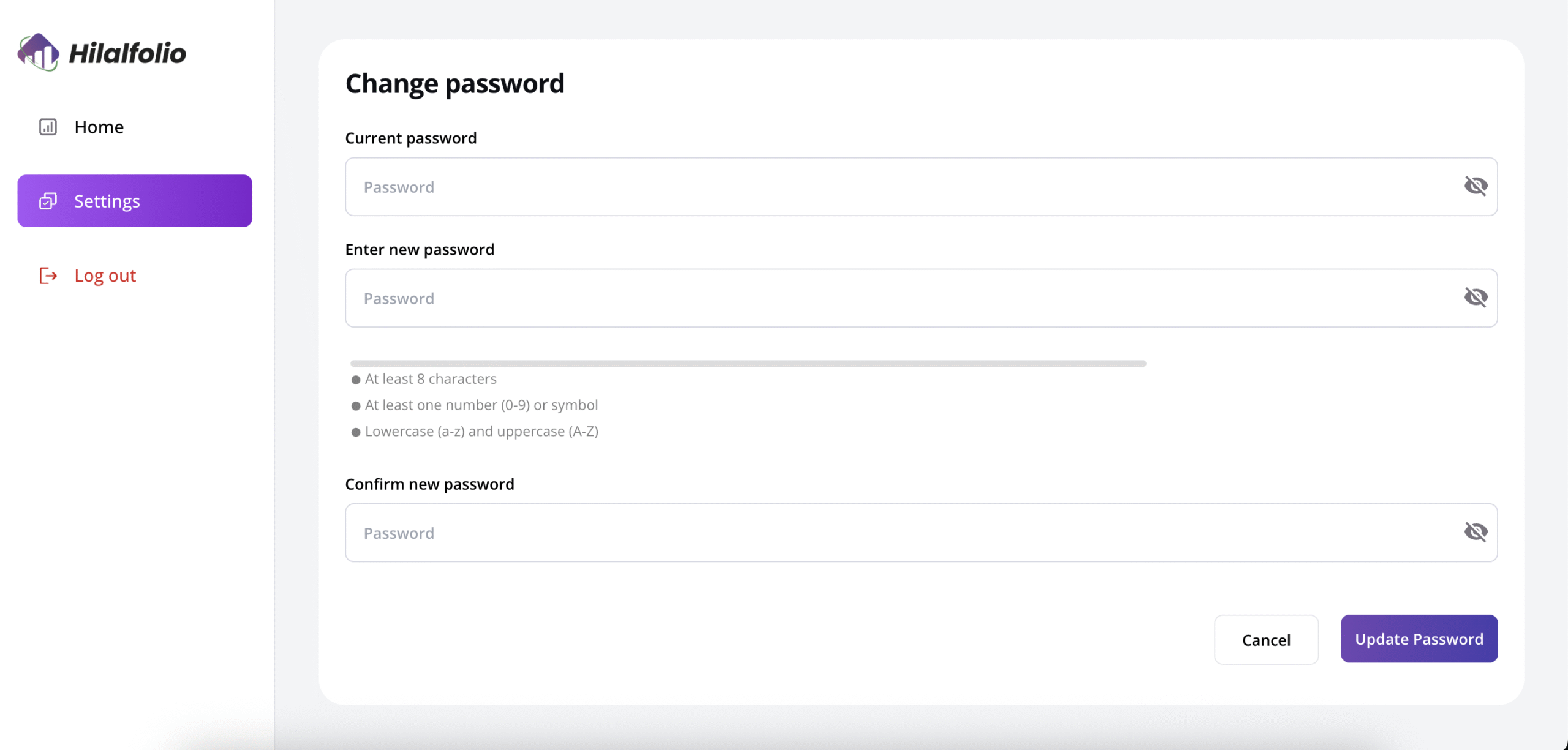Focus the Confirm new password field
This screenshot has height=750, width=1568.
921,533
